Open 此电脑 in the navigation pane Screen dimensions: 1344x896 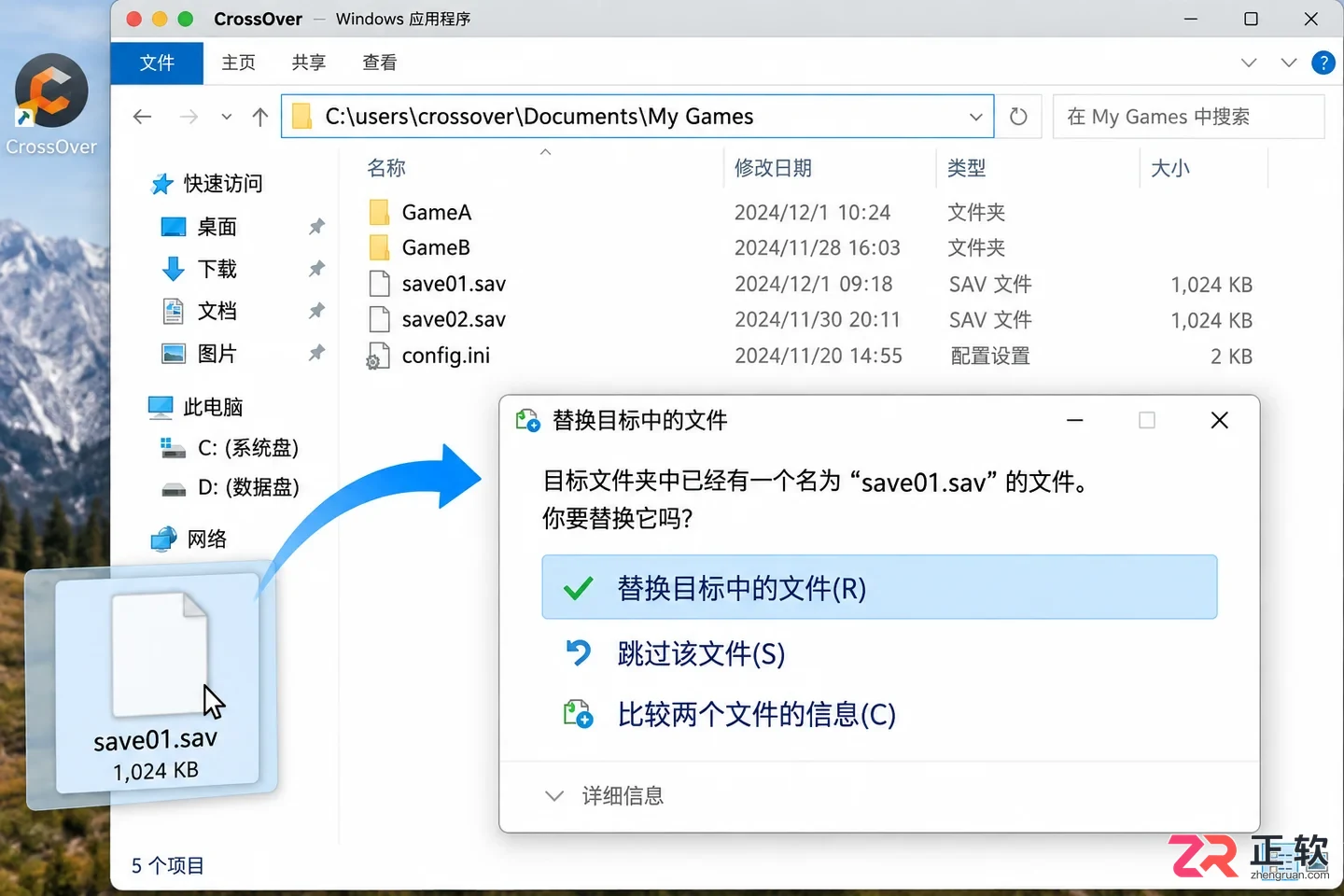[196, 407]
